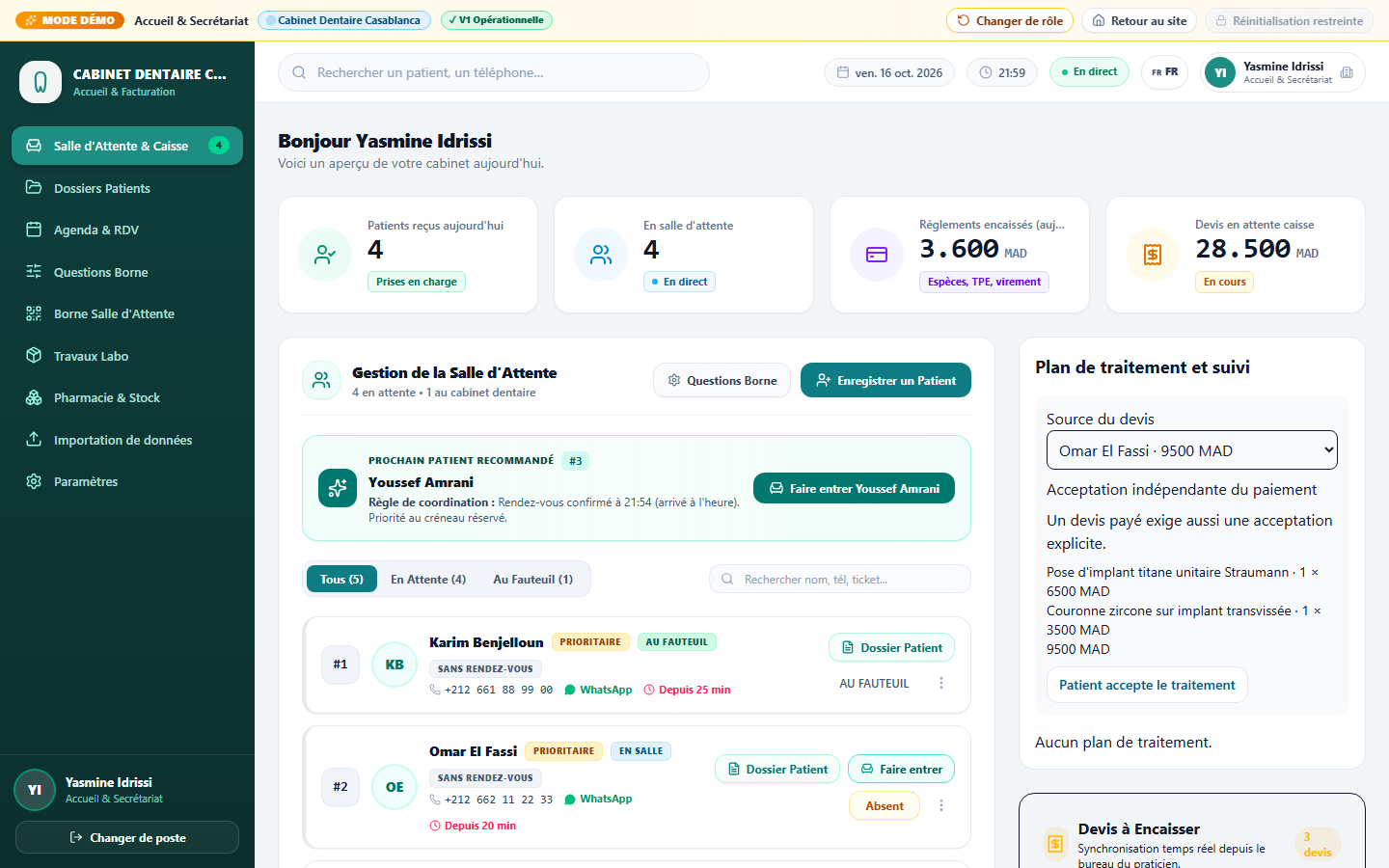
Task: Click Enregistrer un Patient button
Action: point(885,380)
